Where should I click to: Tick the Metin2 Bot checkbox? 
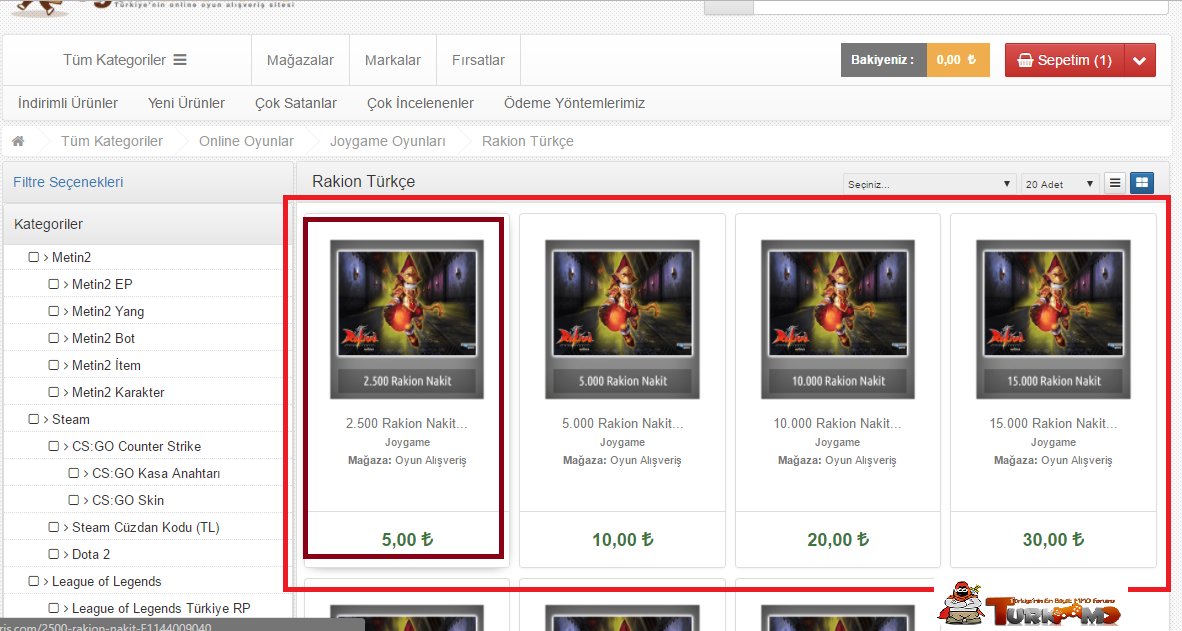point(54,338)
